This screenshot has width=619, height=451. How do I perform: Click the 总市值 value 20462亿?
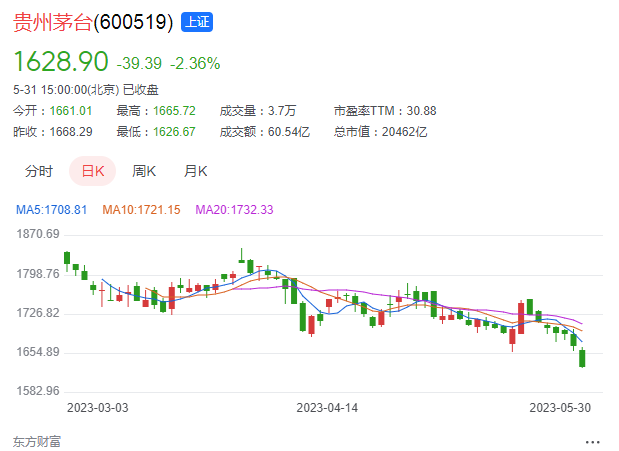[404, 132]
